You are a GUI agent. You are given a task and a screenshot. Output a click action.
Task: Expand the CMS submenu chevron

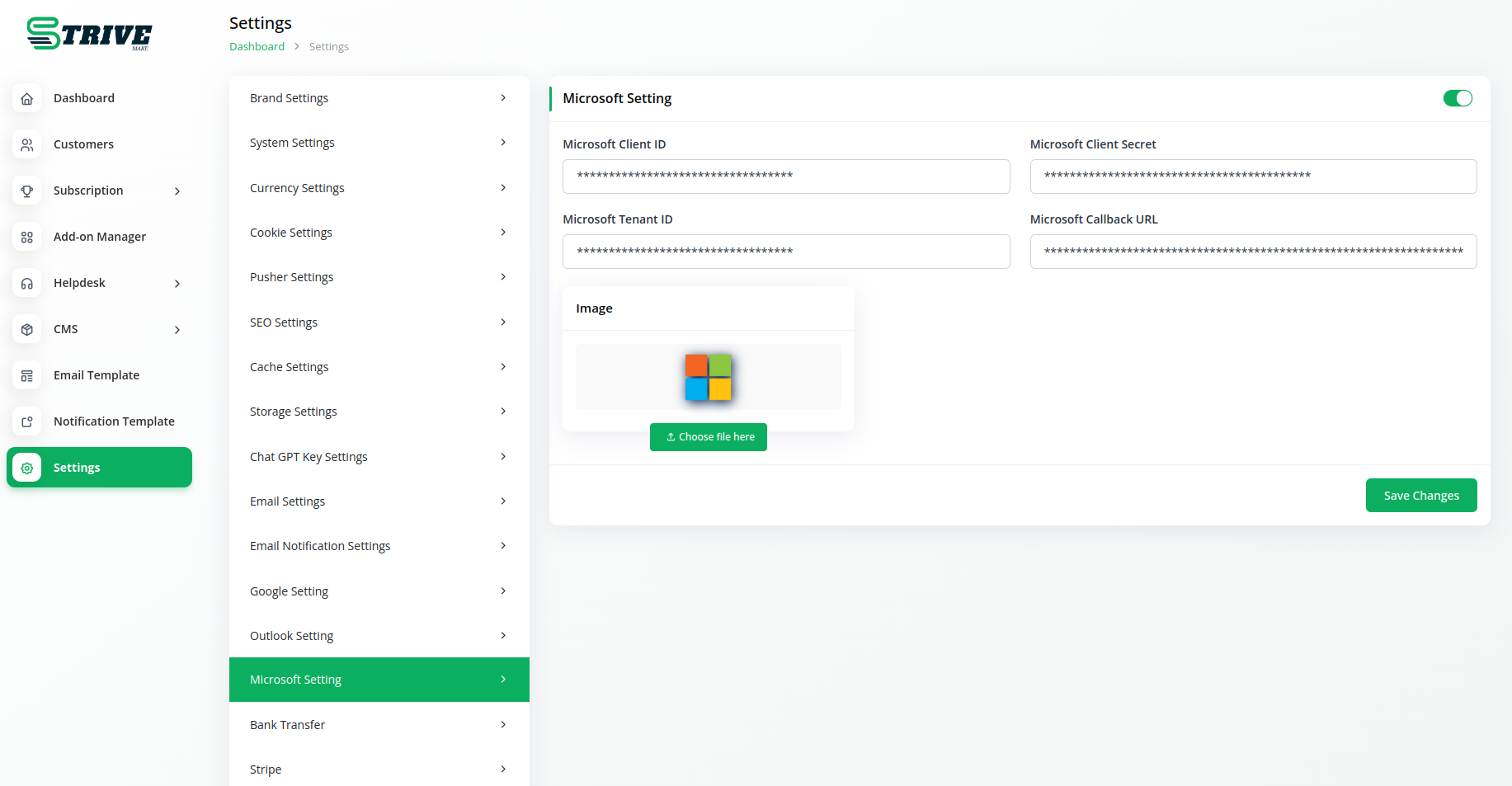click(177, 330)
